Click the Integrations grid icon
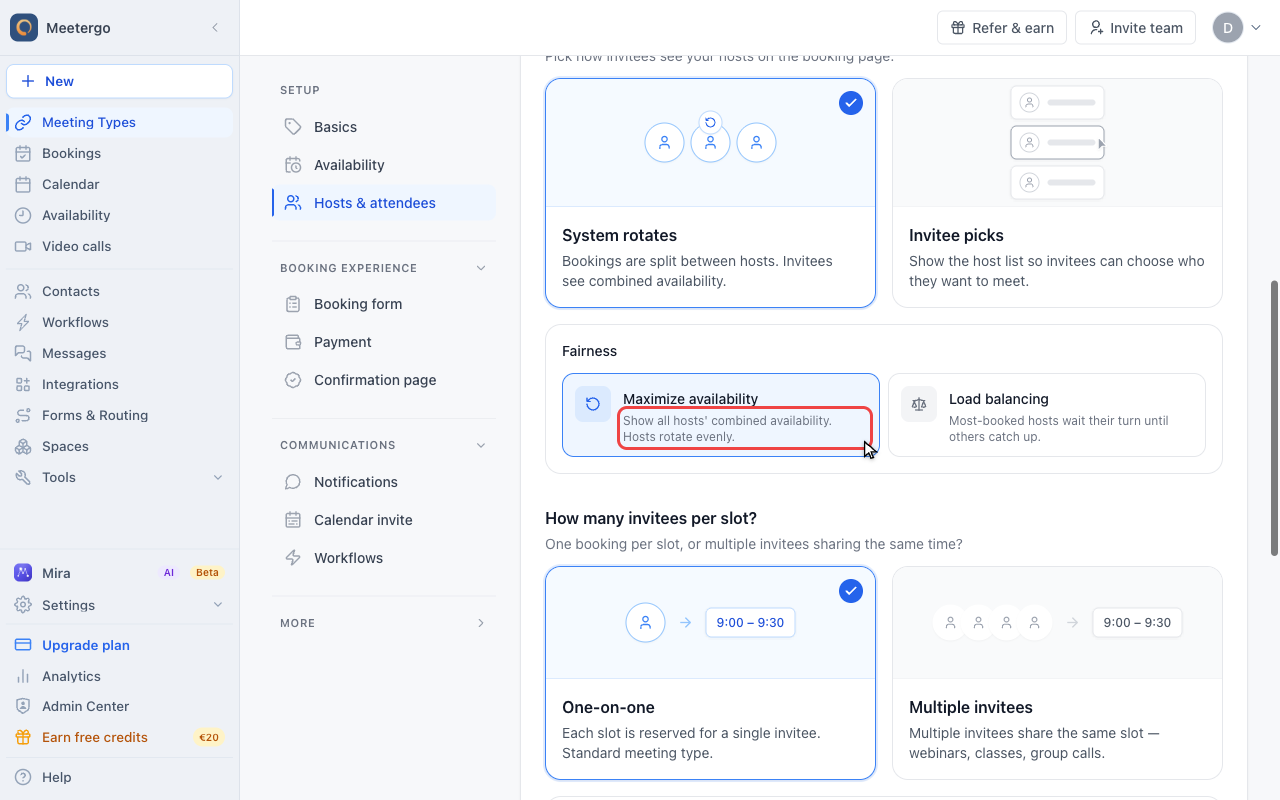The image size is (1280, 800). point(23,384)
